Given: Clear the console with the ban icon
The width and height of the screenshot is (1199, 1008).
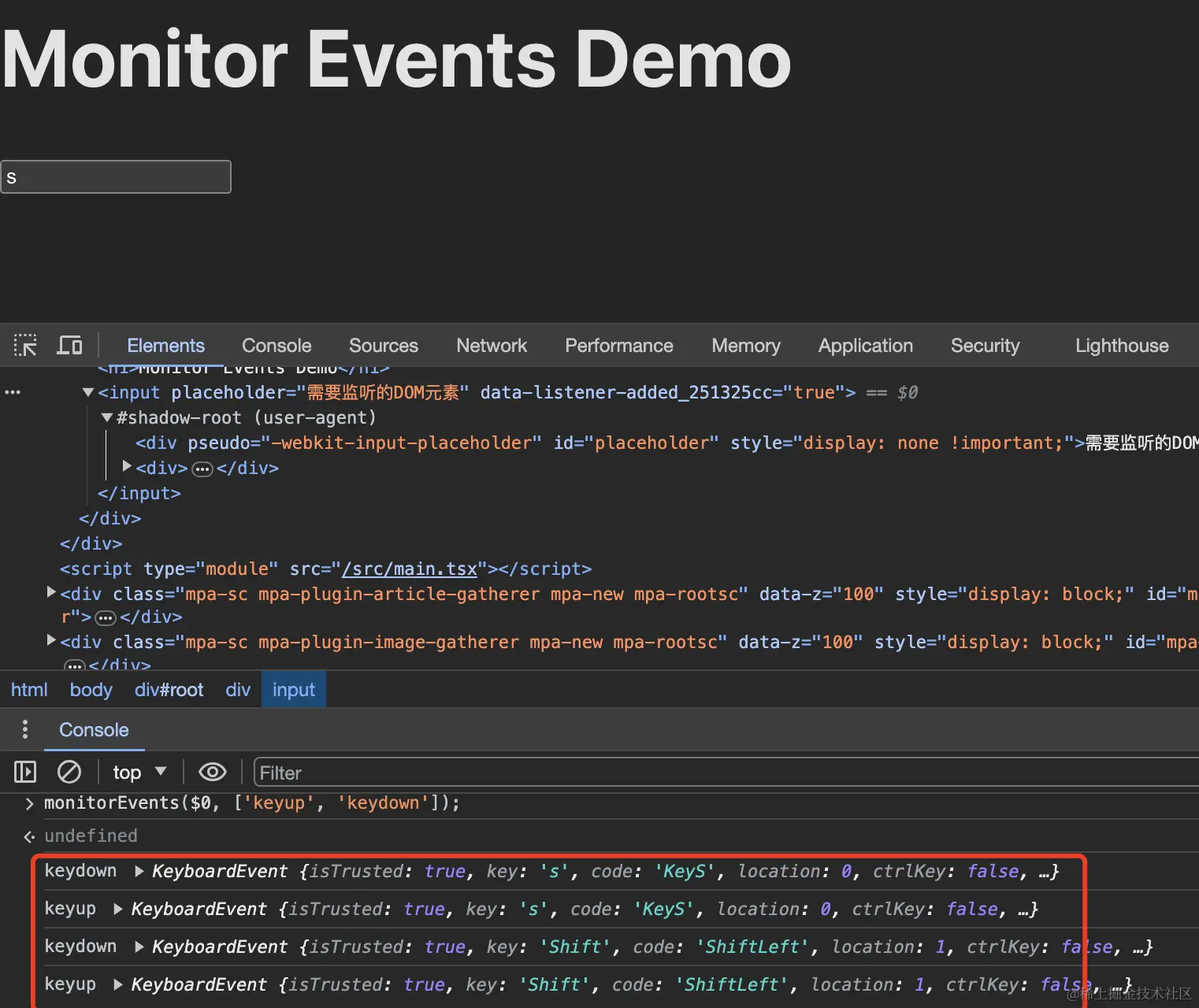Looking at the screenshot, I should click(69, 772).
